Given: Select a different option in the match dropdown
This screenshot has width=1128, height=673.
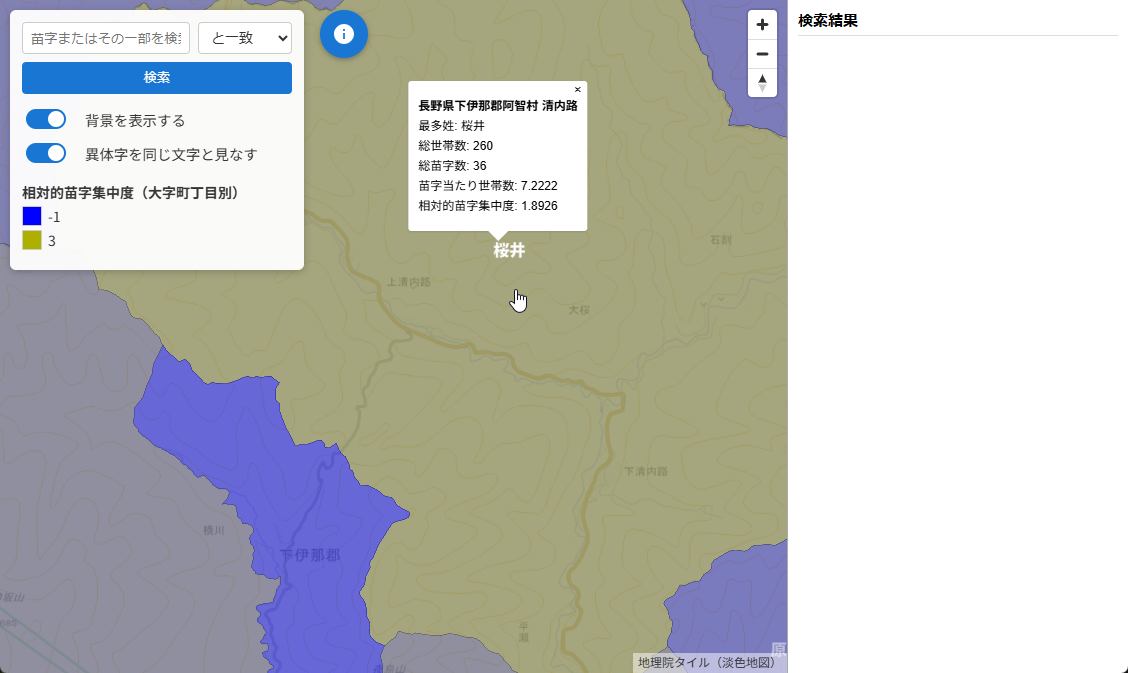Looking at the screenshot, I should click(x=244, y=37).
